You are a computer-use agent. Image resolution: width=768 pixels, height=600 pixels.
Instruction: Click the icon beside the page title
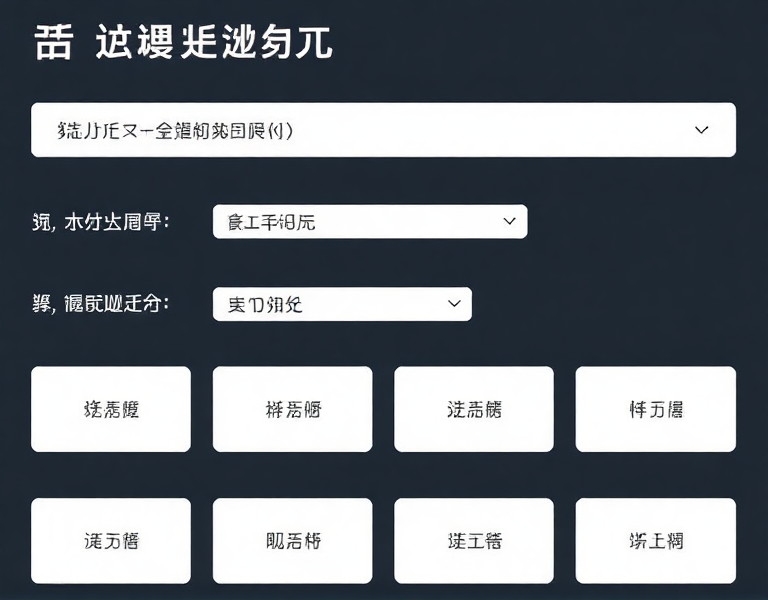coord(53,43)
